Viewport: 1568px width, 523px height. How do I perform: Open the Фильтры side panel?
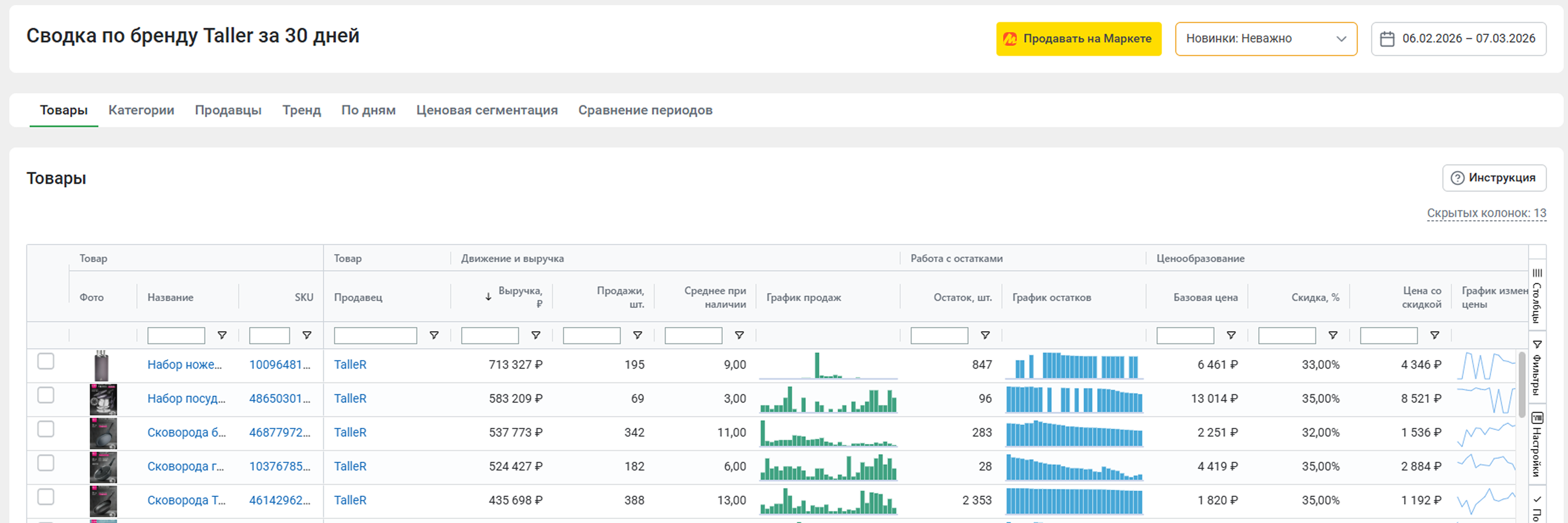click(x=1537, y=367)
